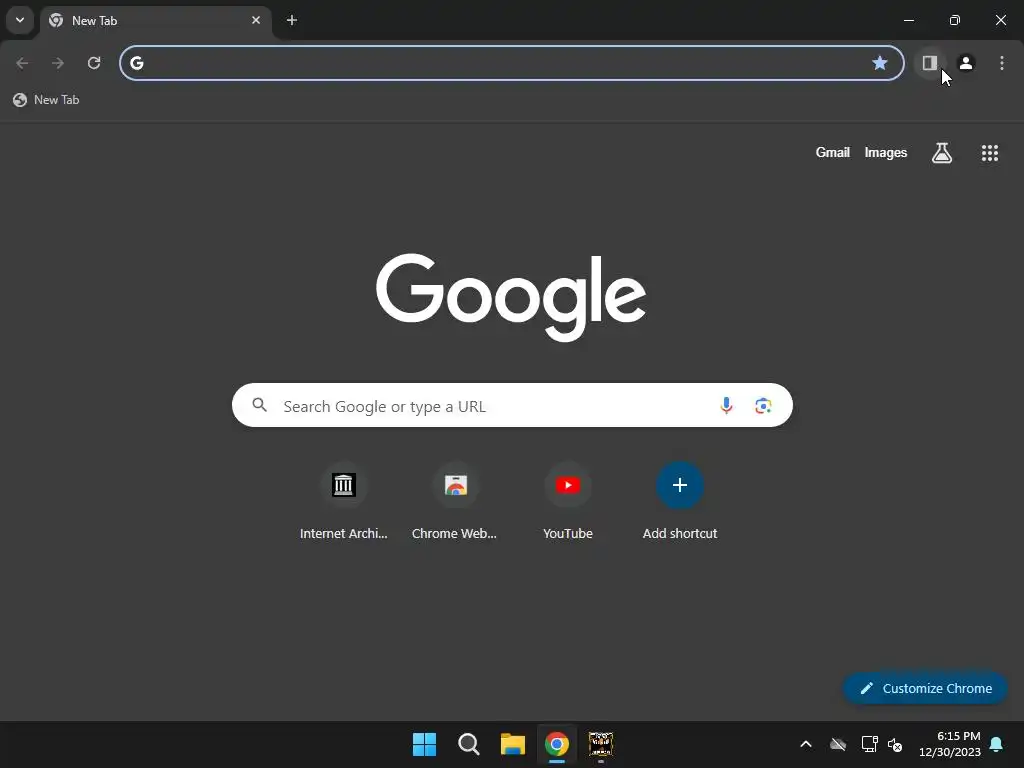1024x768 pixels.
Task: Click the Customize Chrome button
Action: pos(925,688)
